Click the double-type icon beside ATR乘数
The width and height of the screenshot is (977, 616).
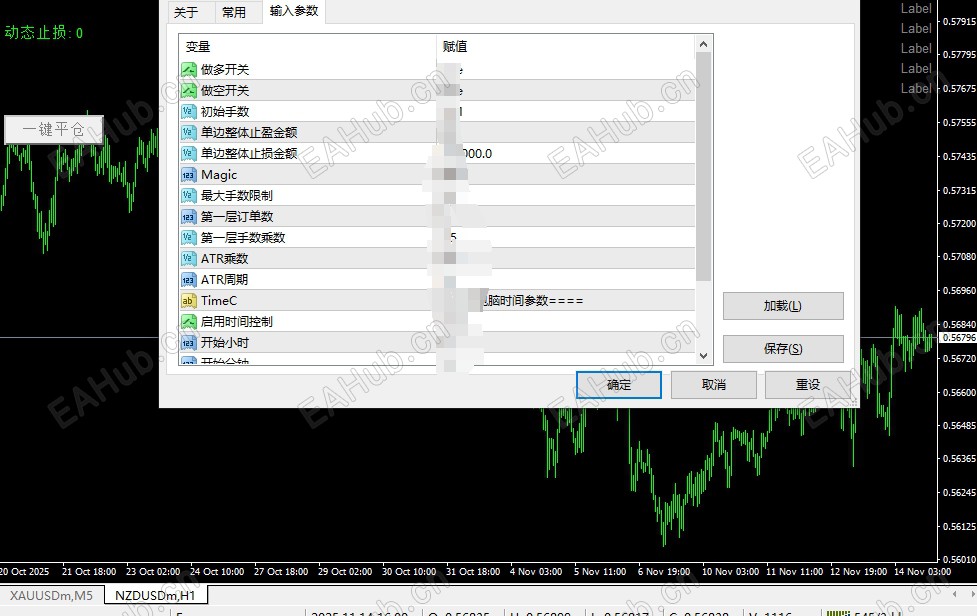point(187,258)
